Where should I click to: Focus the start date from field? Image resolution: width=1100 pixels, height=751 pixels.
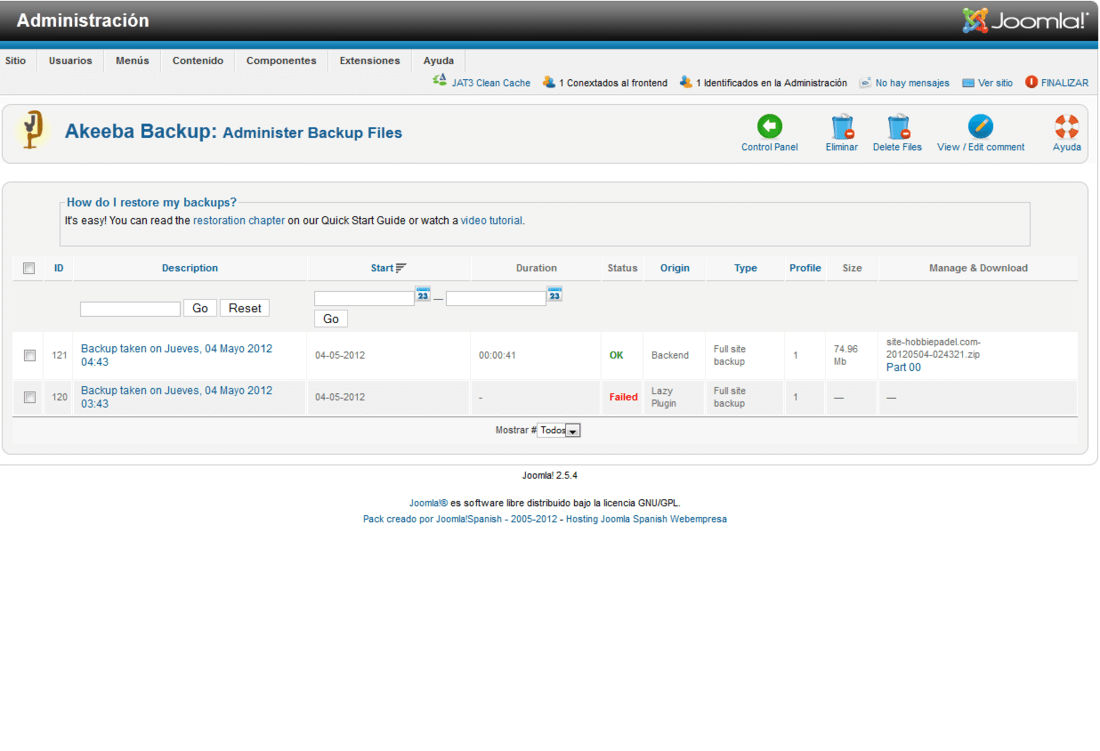coord(364,298)
